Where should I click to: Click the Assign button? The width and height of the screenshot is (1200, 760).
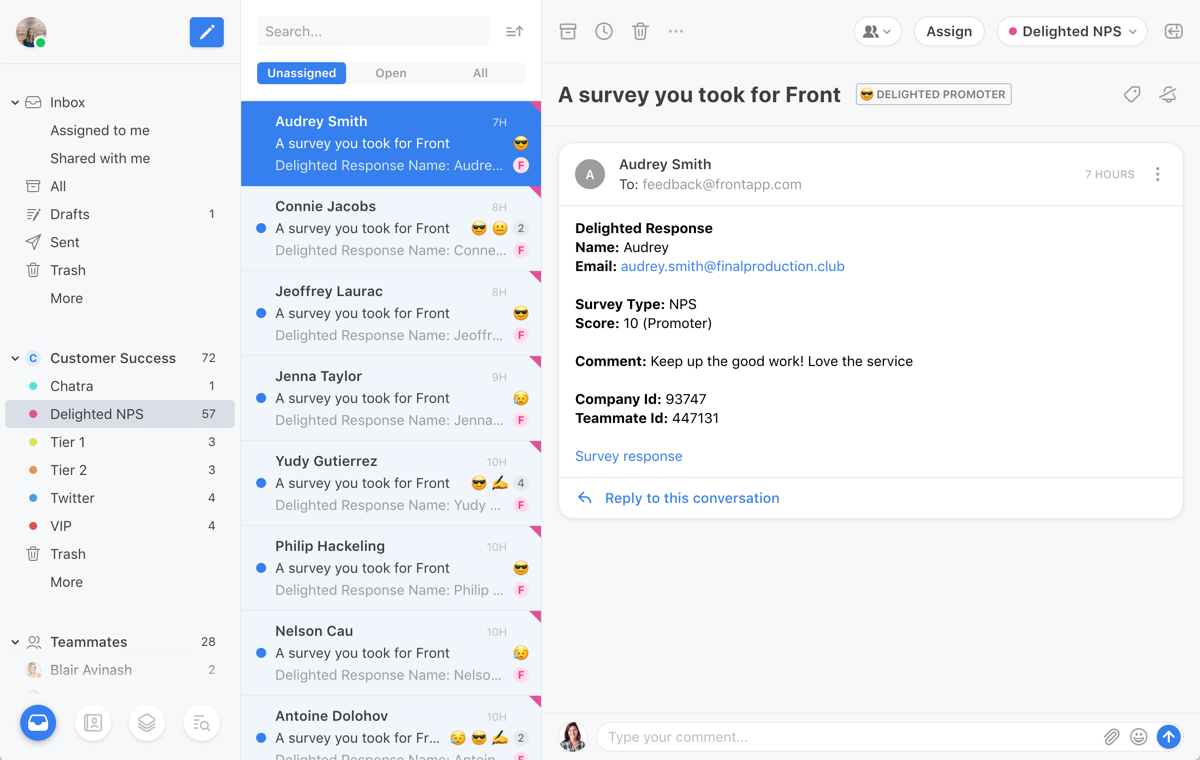coord(949,32)
